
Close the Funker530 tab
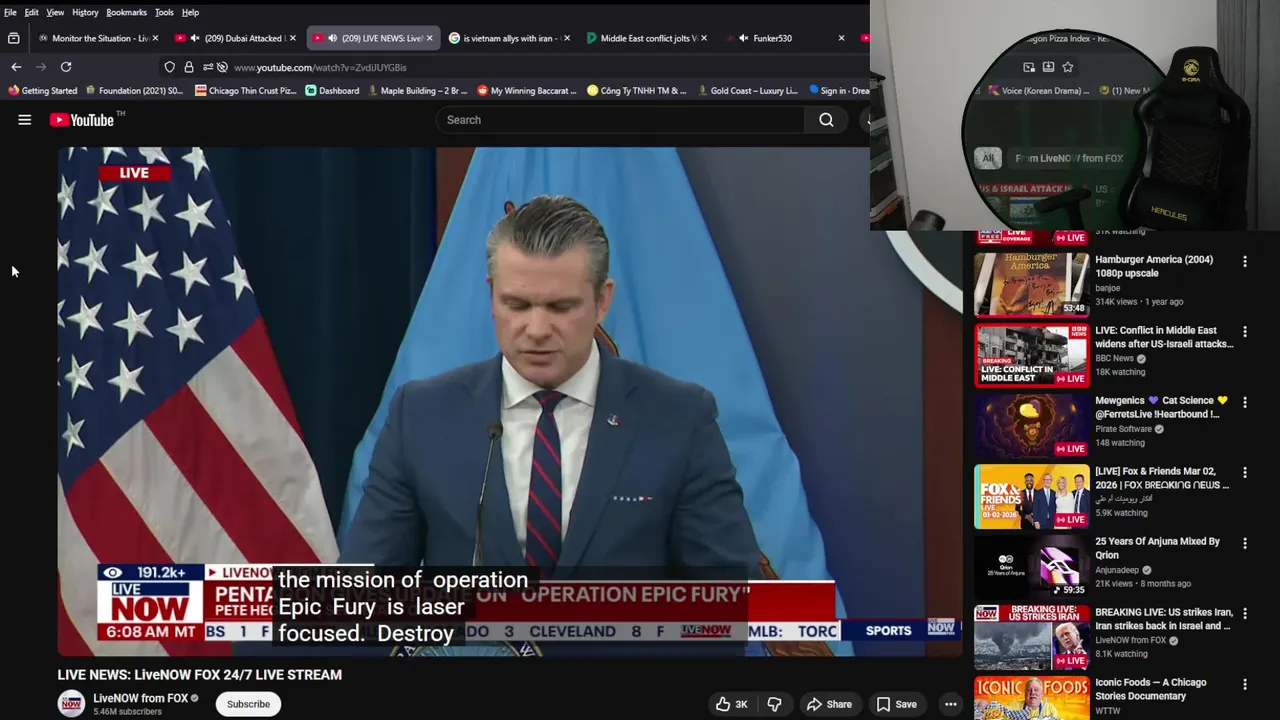click(x=841, y=38)
